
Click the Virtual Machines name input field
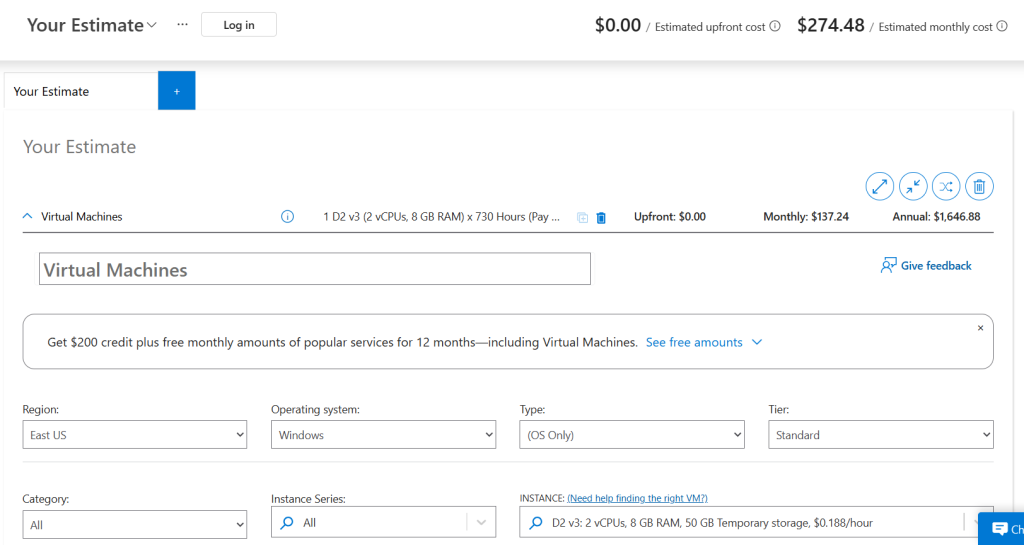point(315,269)
